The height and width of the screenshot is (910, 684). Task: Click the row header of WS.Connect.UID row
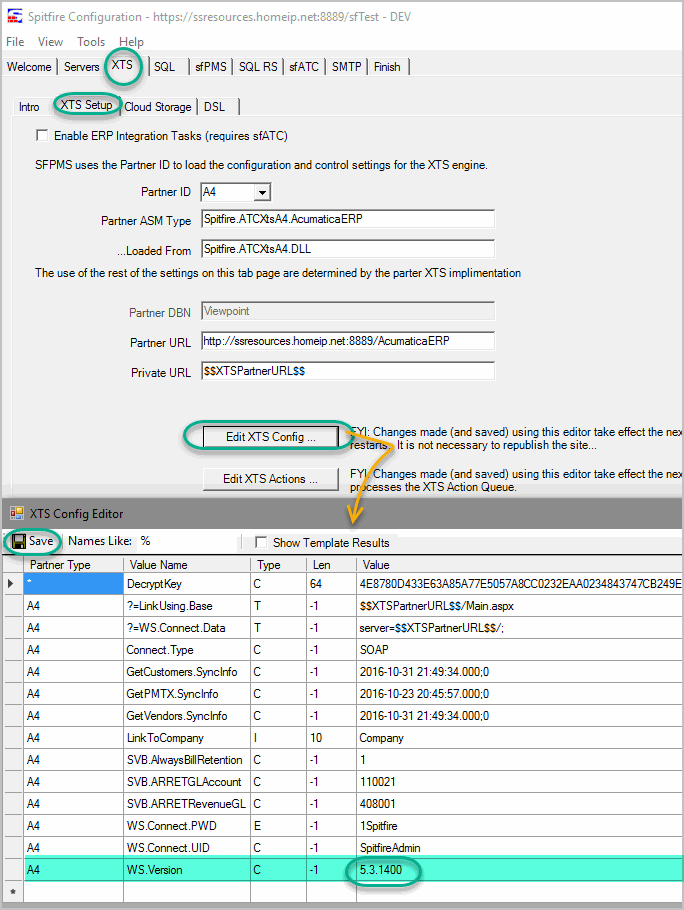point(13,848)
